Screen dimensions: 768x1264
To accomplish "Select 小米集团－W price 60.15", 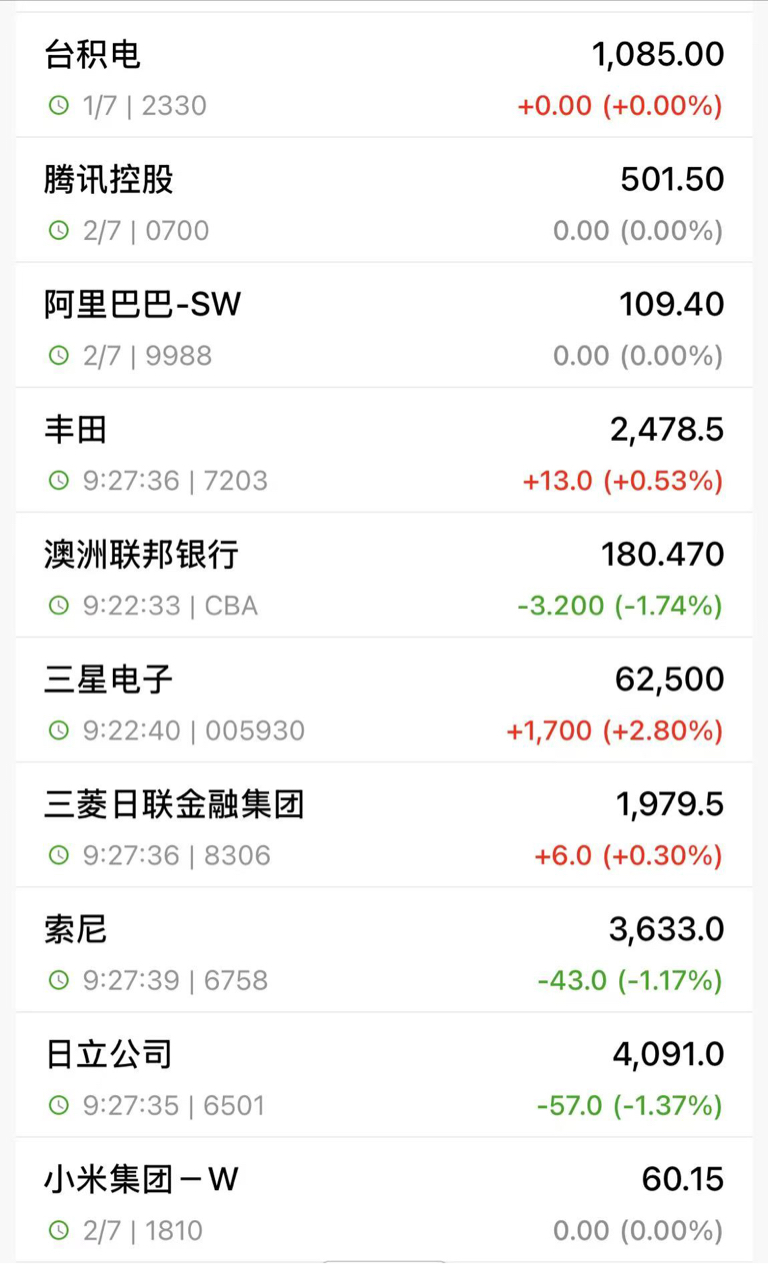I will coord(683,1179).
